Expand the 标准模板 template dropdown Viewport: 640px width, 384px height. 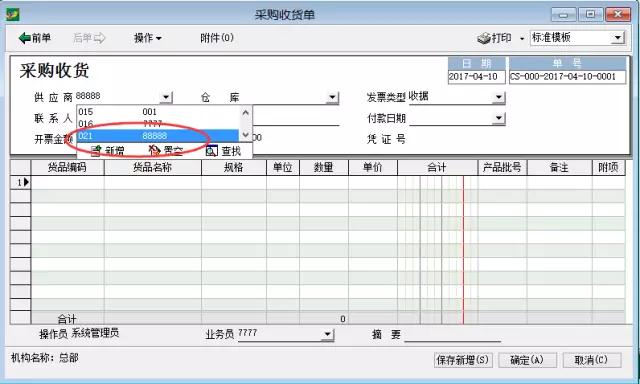[x=618, y=38]
